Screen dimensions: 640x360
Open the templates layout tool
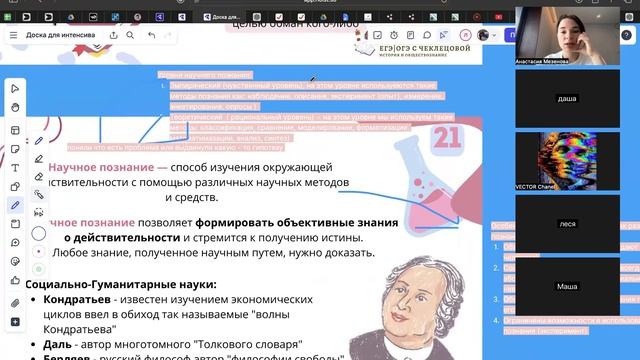click(x=15, y=130)
